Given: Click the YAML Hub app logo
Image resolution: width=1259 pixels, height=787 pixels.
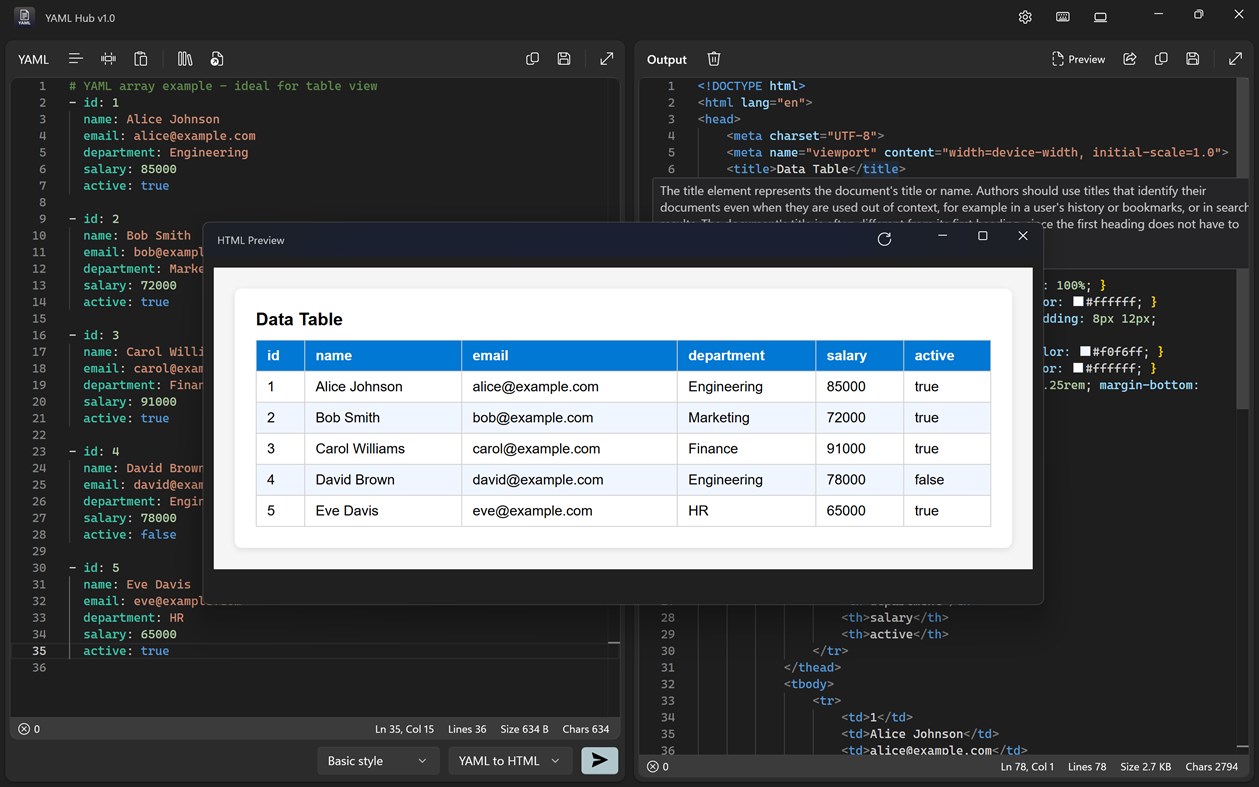Looking at the screenshot, I should pyautogui.click(x=25, y=17).
